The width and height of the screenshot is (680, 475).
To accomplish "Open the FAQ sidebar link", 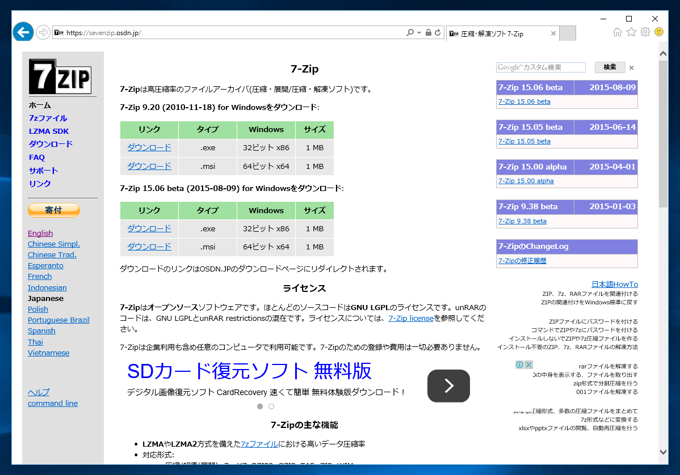I will pos(37,157).
